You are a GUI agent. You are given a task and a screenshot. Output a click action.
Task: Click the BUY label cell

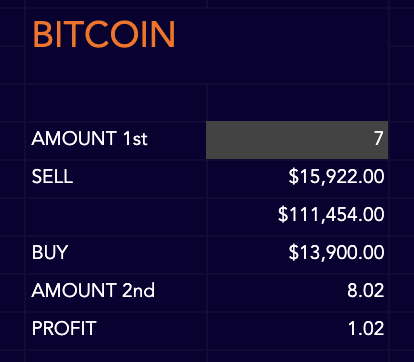(x=116, y=255)
